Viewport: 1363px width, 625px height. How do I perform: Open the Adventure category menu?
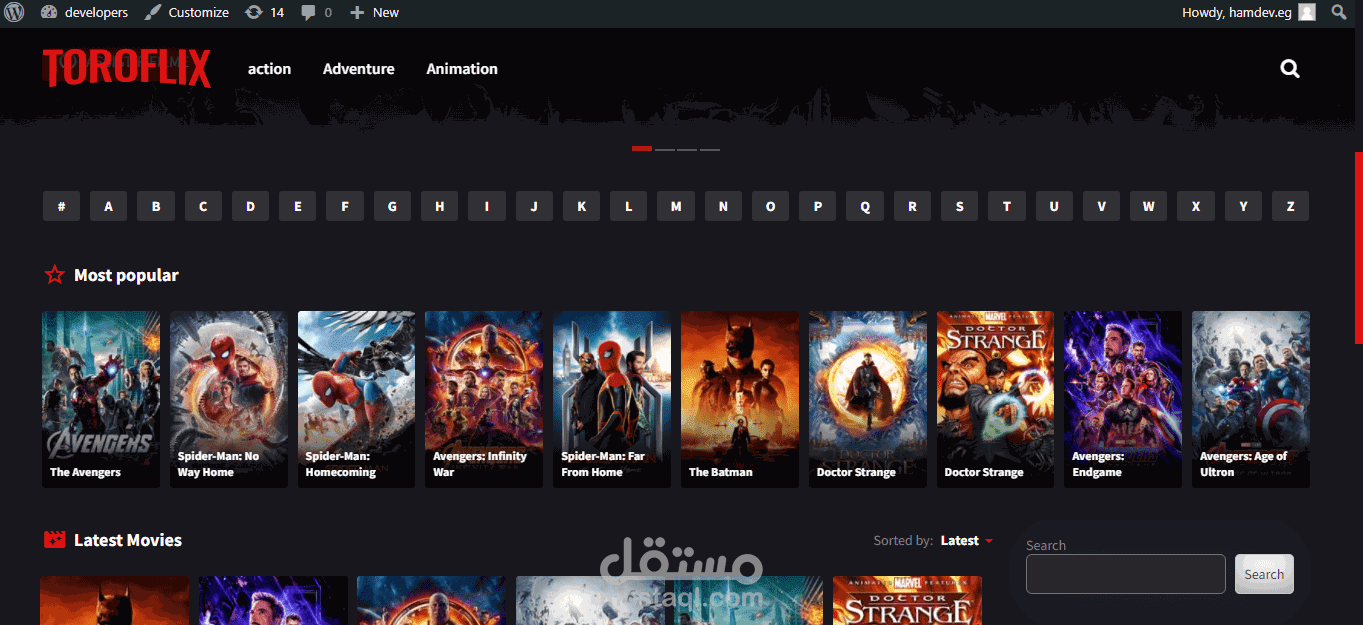(x=358, y=69)
